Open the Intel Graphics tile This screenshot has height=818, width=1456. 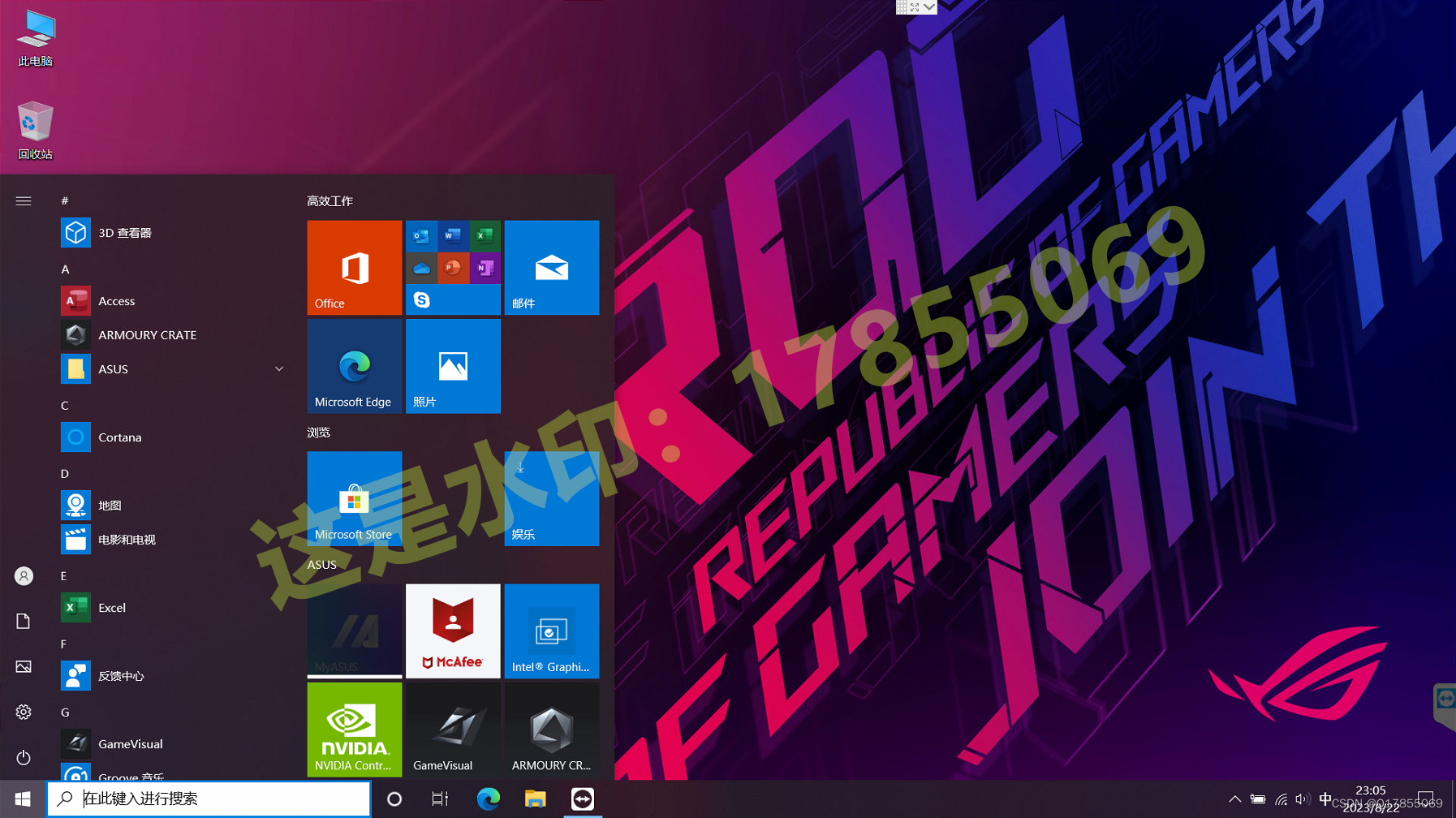[552, 631]
